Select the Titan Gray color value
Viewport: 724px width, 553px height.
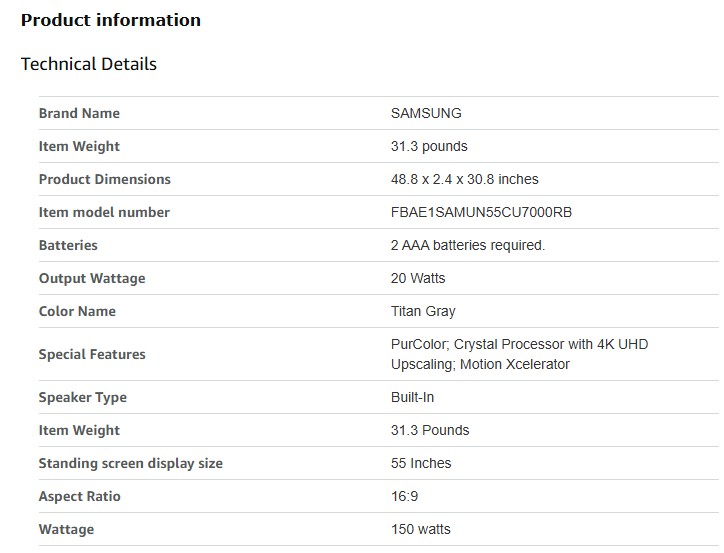[423, 311]
